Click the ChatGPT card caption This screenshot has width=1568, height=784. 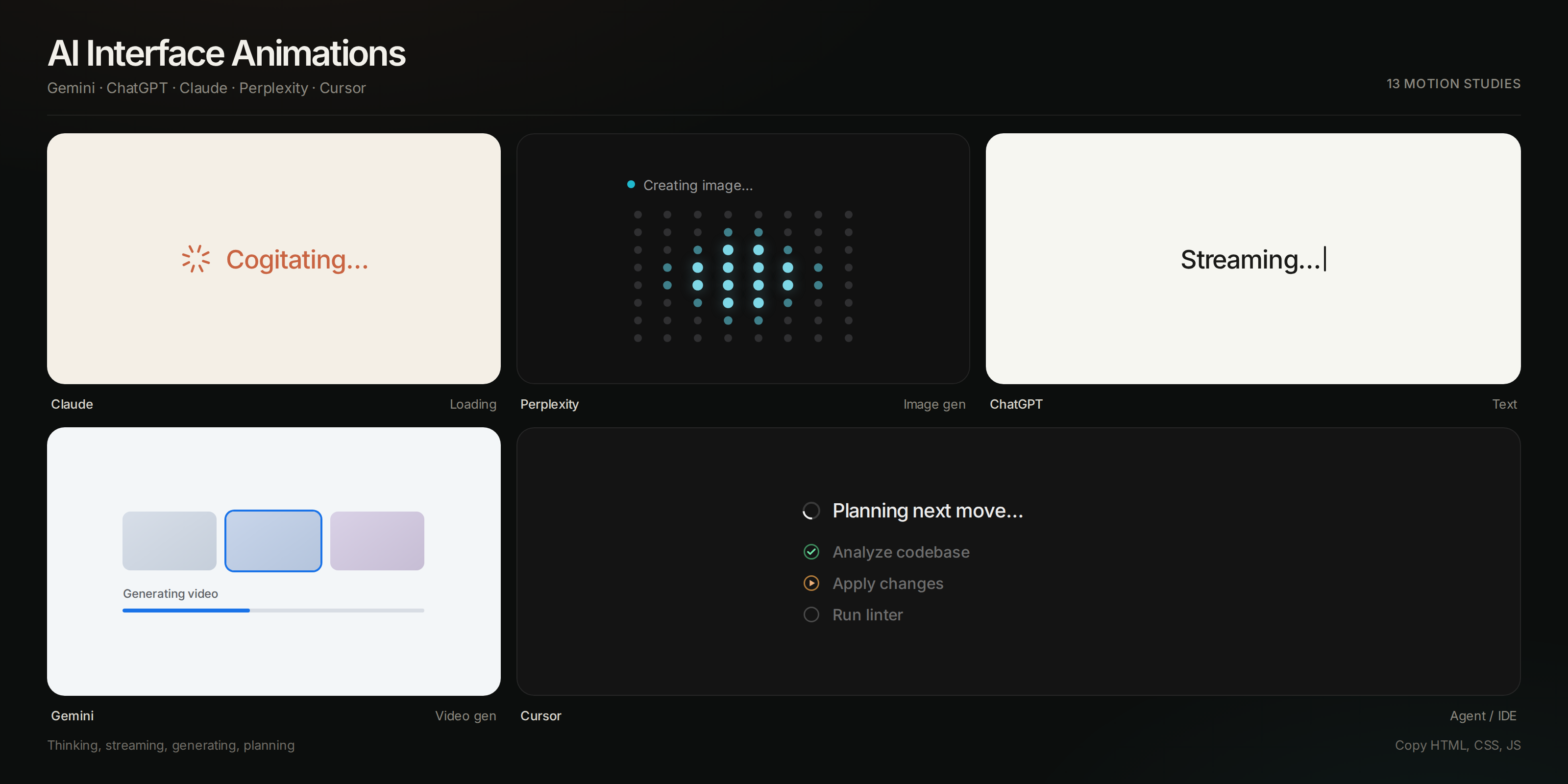[1016, 404]
